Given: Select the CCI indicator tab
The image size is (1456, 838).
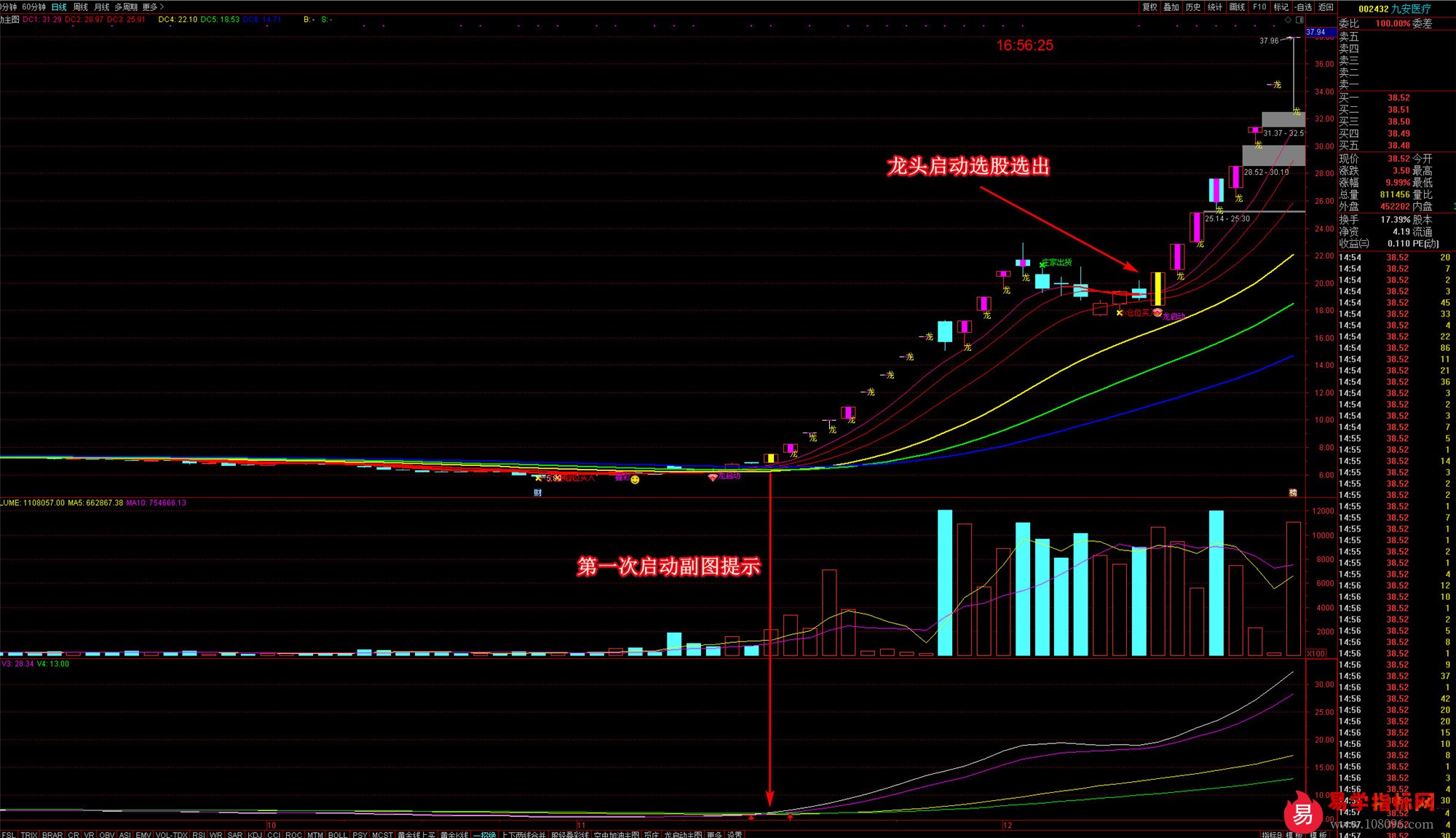Looking at the screenshot, I should pos(274,834).
